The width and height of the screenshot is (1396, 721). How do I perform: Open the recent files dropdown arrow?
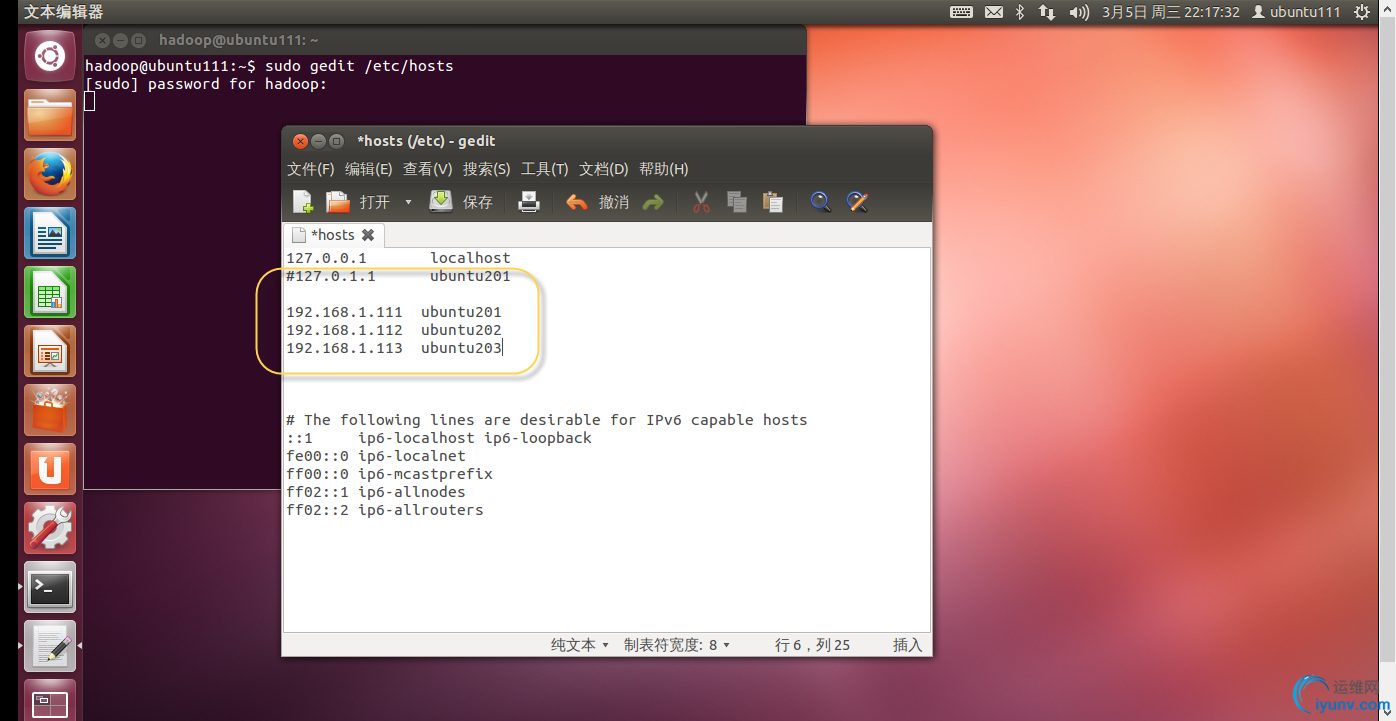[x=408, y=202]
